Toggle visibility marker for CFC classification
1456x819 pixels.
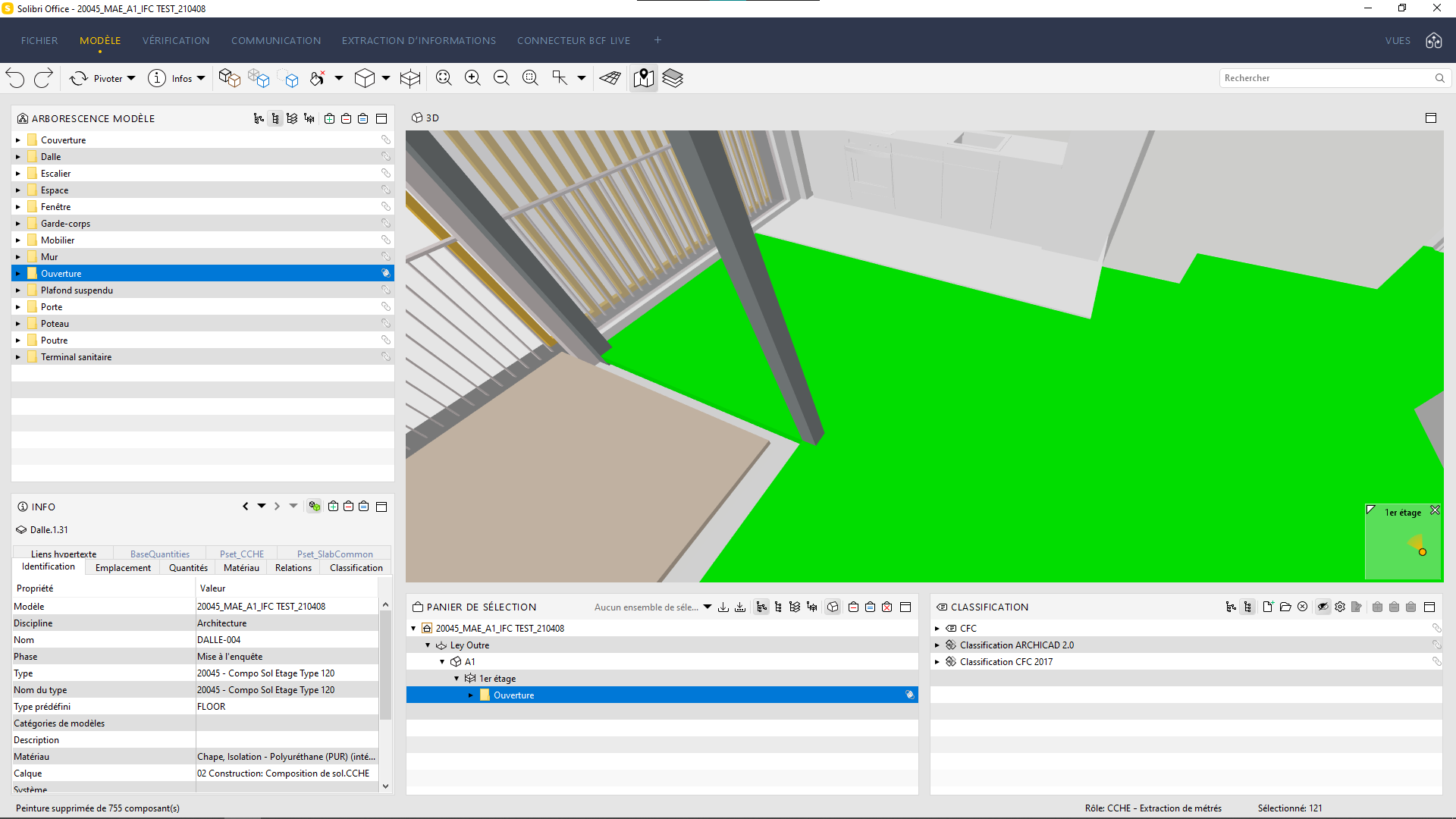tap(1436, 628)
